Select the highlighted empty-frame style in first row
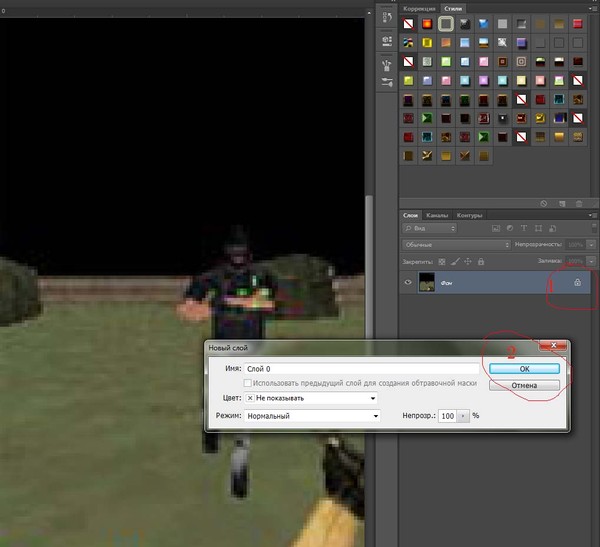Viewport: 600px width, 547px height. coord(445,24)
